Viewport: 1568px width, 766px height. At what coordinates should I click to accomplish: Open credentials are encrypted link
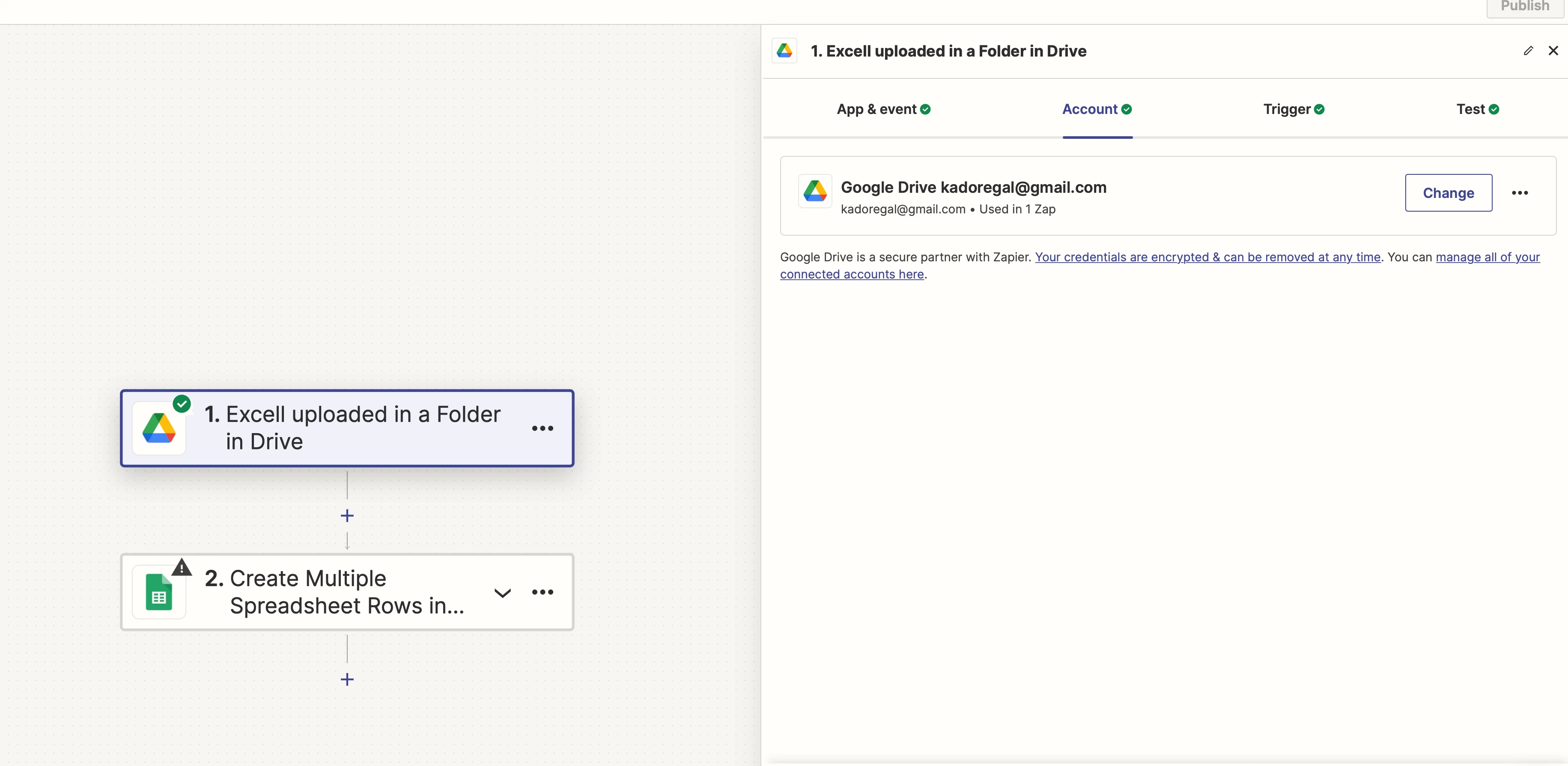pyautogui.click(x=1207, y=257)
